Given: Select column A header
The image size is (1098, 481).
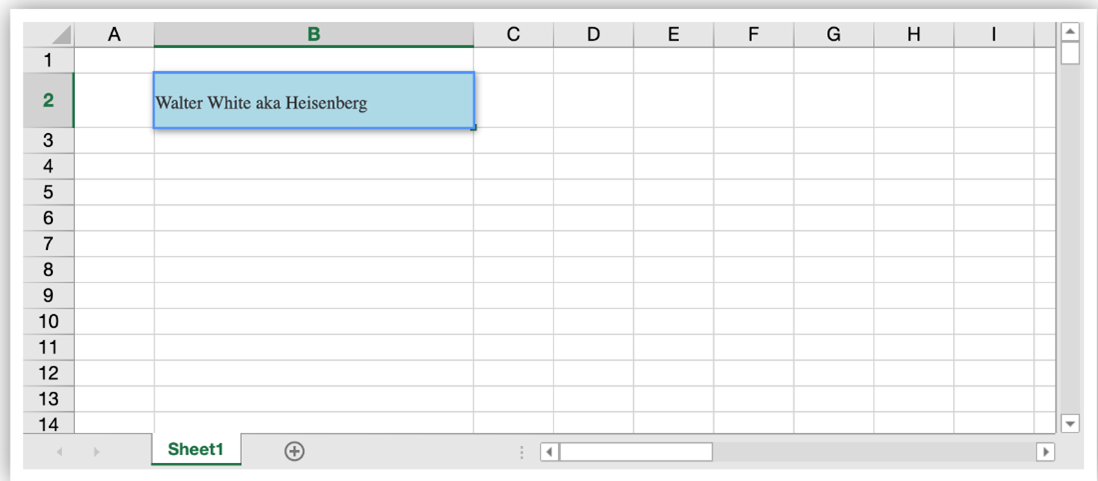Looking at the screenshot, I should coord(114,35).
